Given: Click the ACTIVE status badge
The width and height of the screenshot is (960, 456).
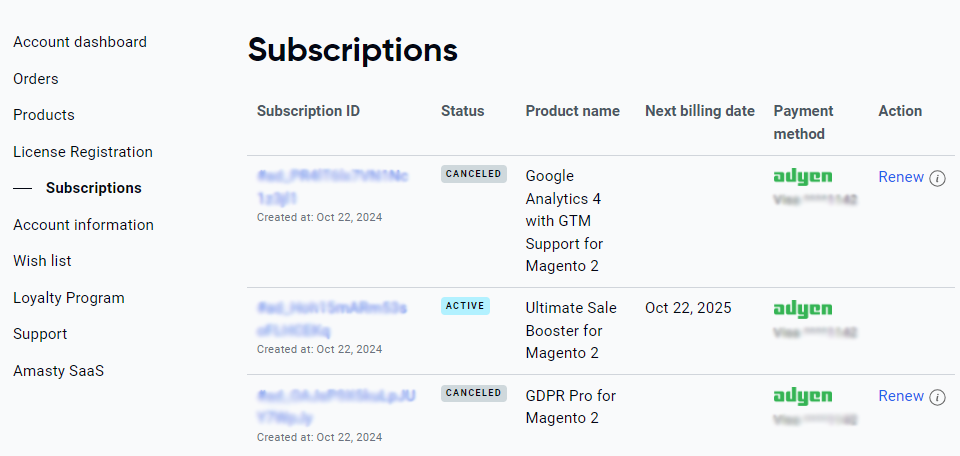Looking at the screenshot, I should coord(465,306).
